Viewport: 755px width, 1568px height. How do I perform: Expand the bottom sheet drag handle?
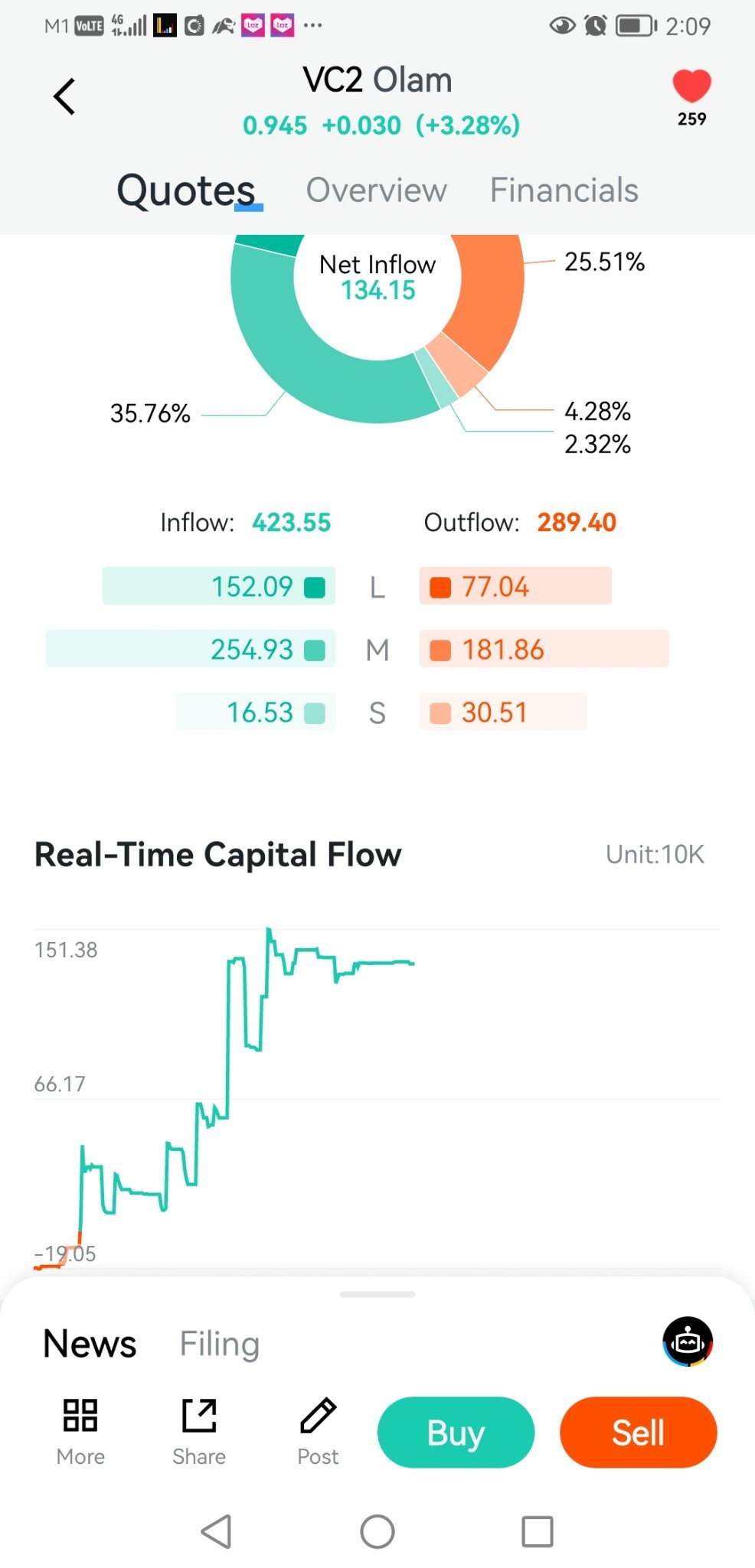tap(377, 1294)
